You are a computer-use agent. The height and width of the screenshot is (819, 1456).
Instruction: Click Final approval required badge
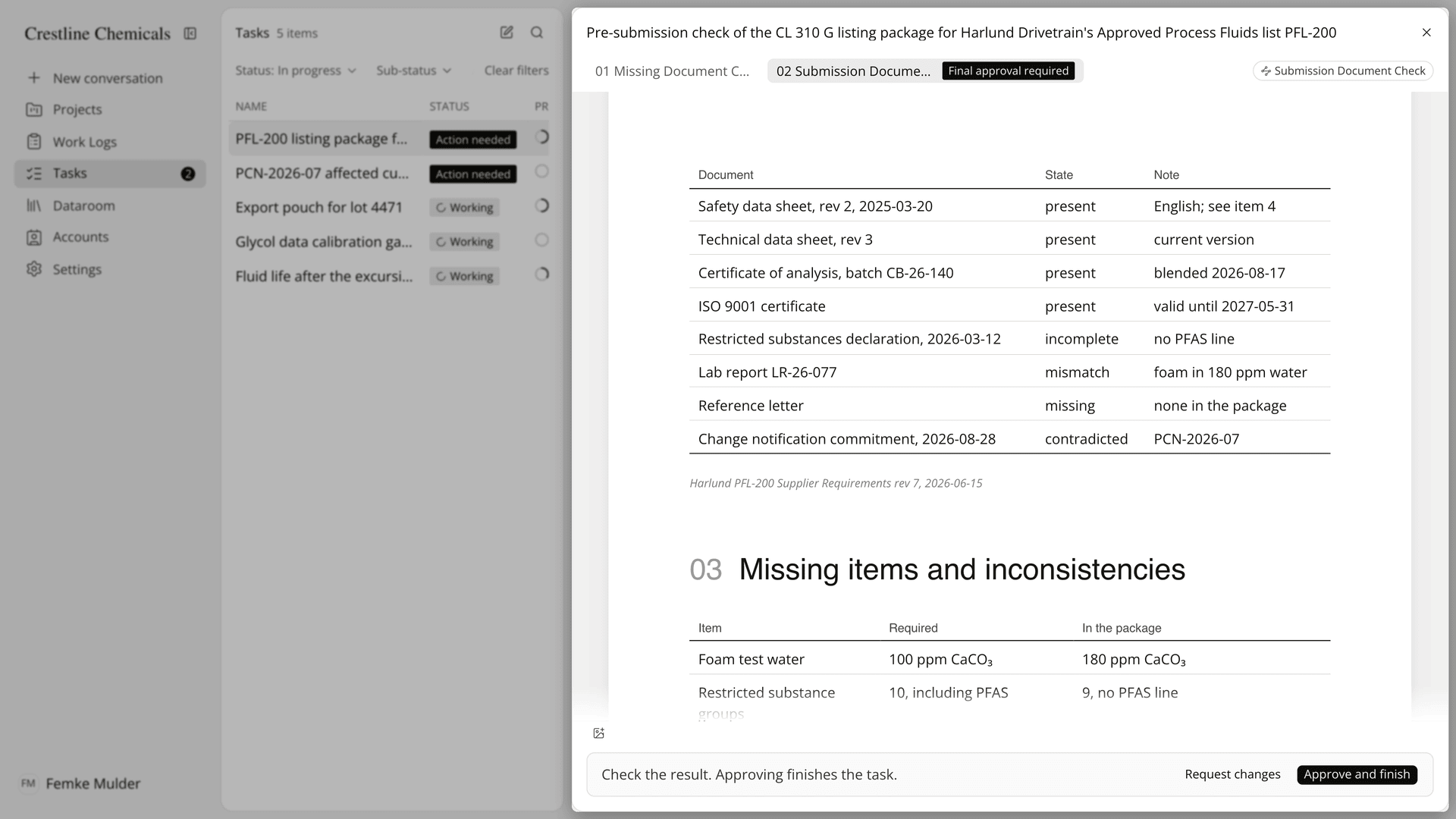pos(1008,71)
